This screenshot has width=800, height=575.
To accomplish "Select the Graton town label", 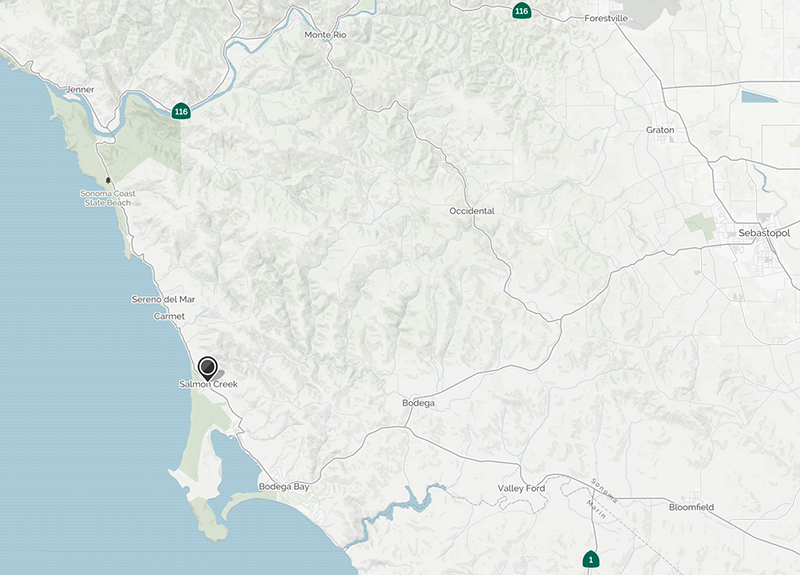I will pyautogui.click(x=660, y=130).
